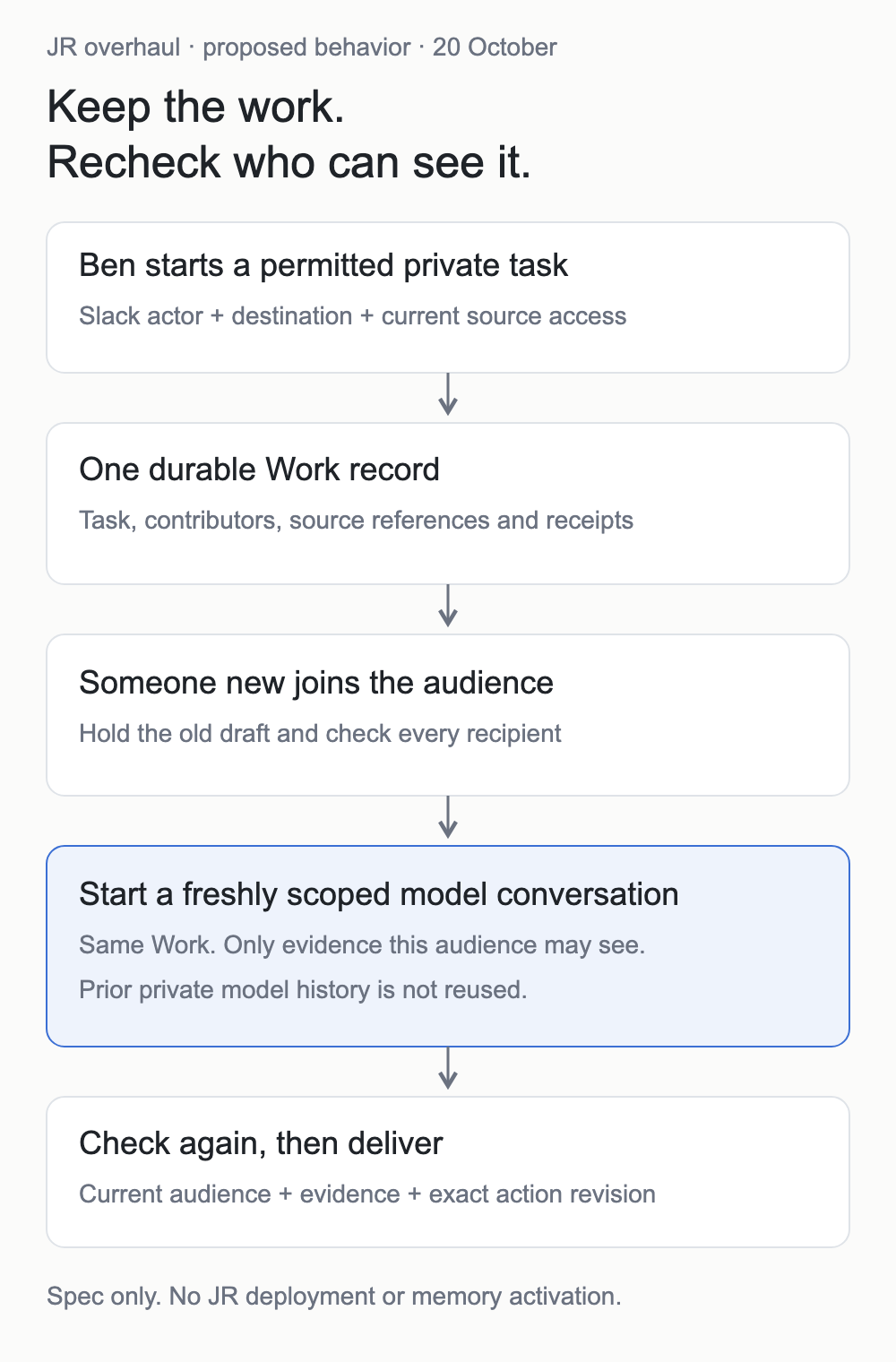Click 'Hold the old draft and check every recipient'
Viewport: 896px width, 1362px height.
[x=321, y=734]
